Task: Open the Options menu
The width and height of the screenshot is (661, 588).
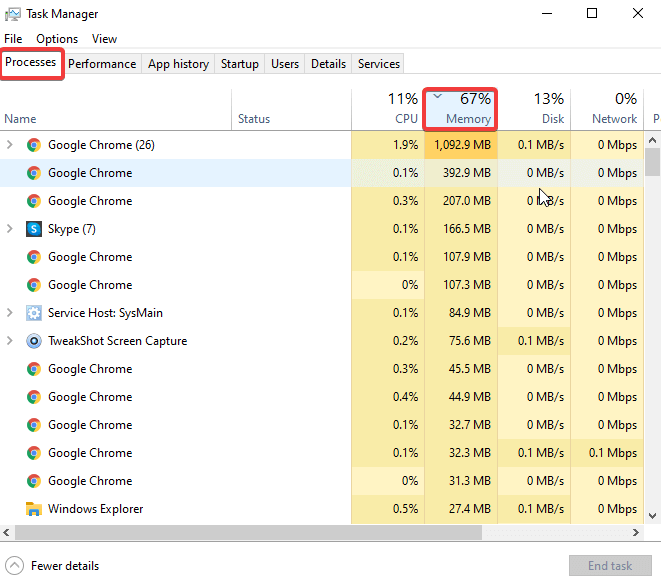Action: point(57,39)
